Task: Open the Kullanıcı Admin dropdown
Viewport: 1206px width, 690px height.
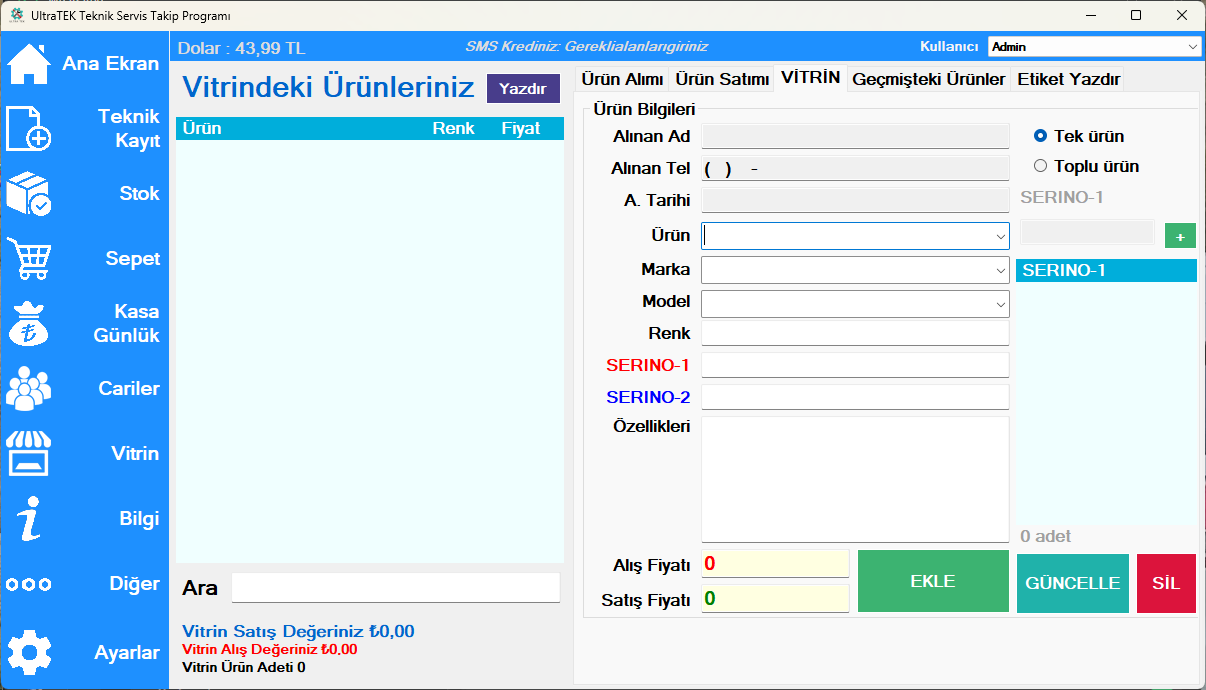Action: [1193, 47]
